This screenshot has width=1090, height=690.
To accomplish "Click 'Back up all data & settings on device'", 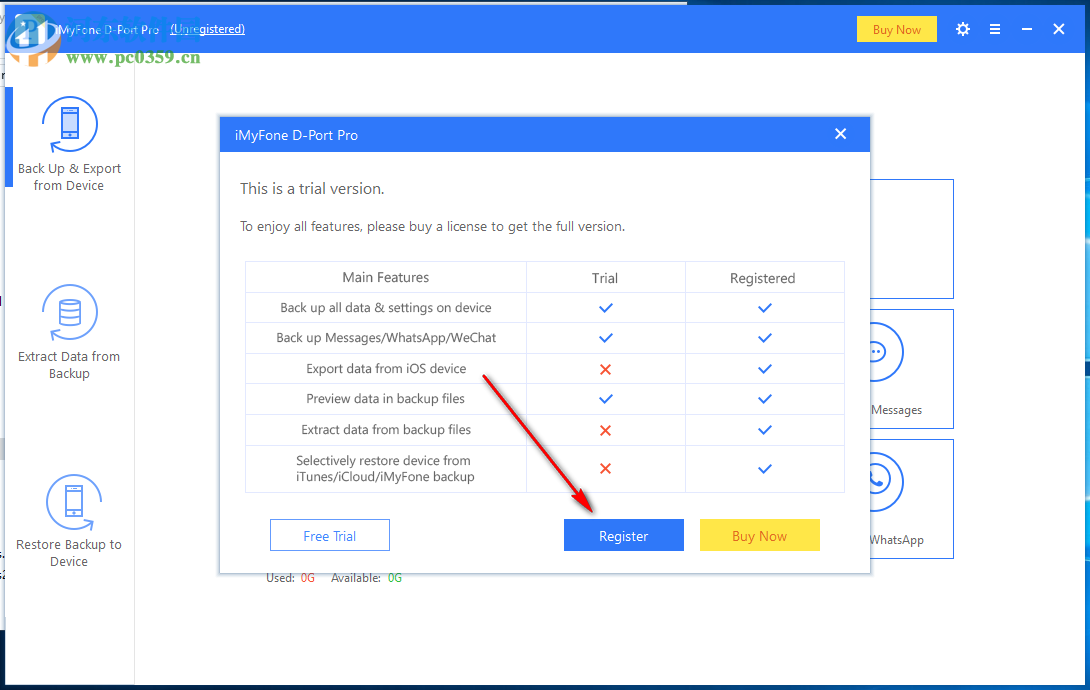I will tap(386, 308).
